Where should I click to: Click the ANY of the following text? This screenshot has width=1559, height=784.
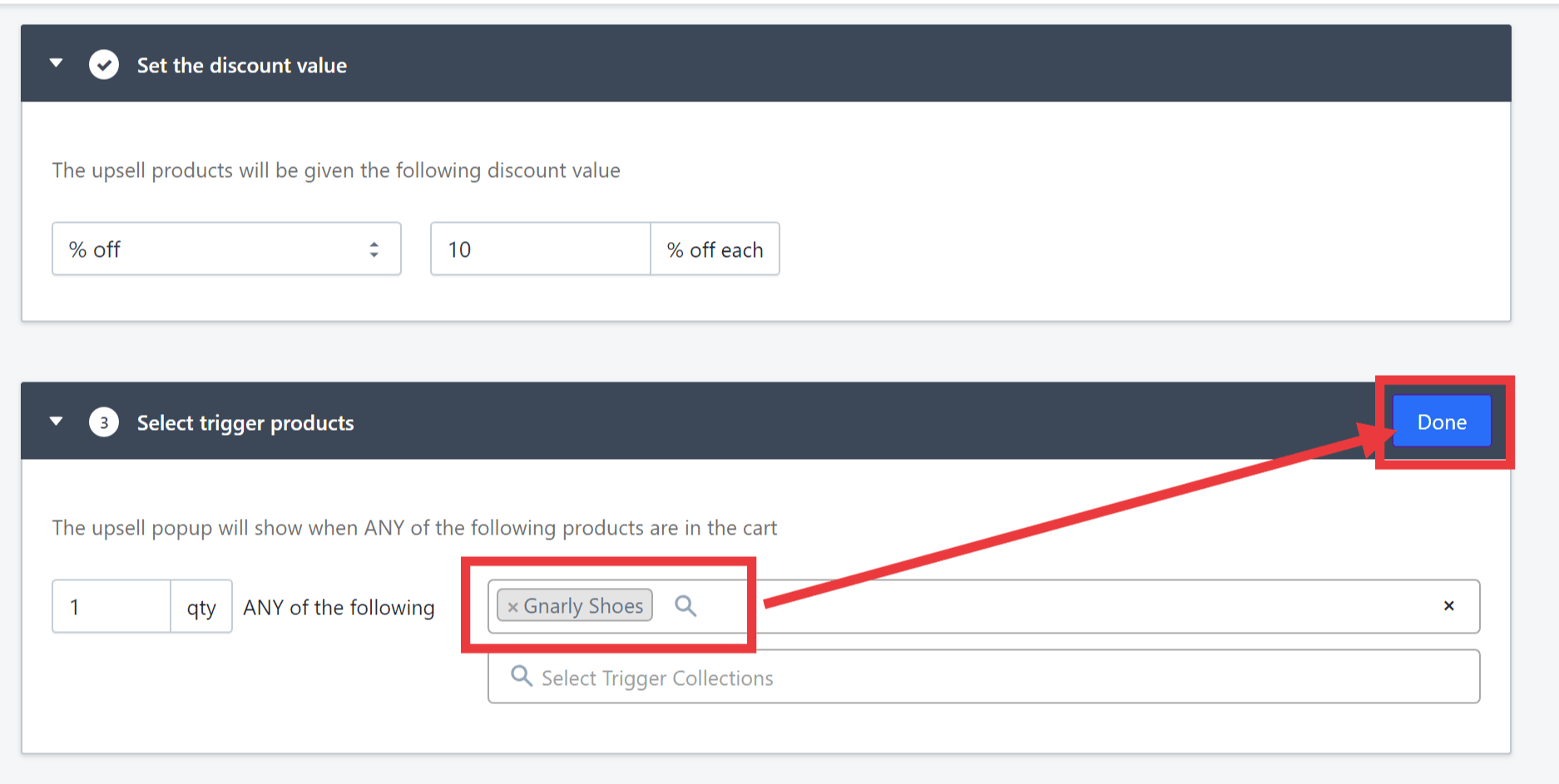coord(339,608)
